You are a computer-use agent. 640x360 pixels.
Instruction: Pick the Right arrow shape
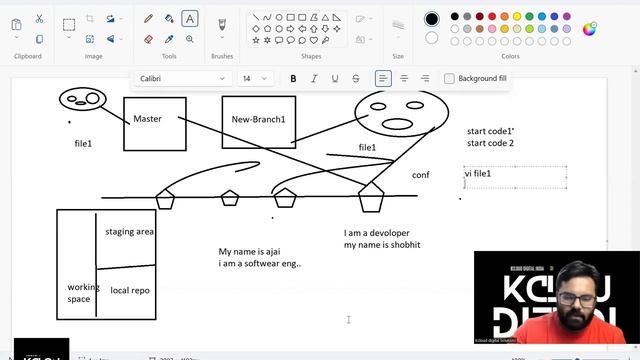point(291,29)
